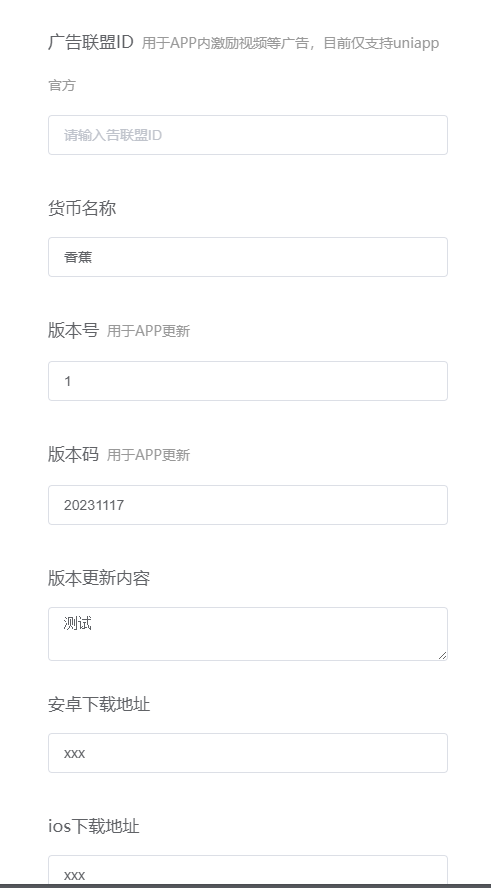Focus the 广告联盟ID input field

[247, 135]
